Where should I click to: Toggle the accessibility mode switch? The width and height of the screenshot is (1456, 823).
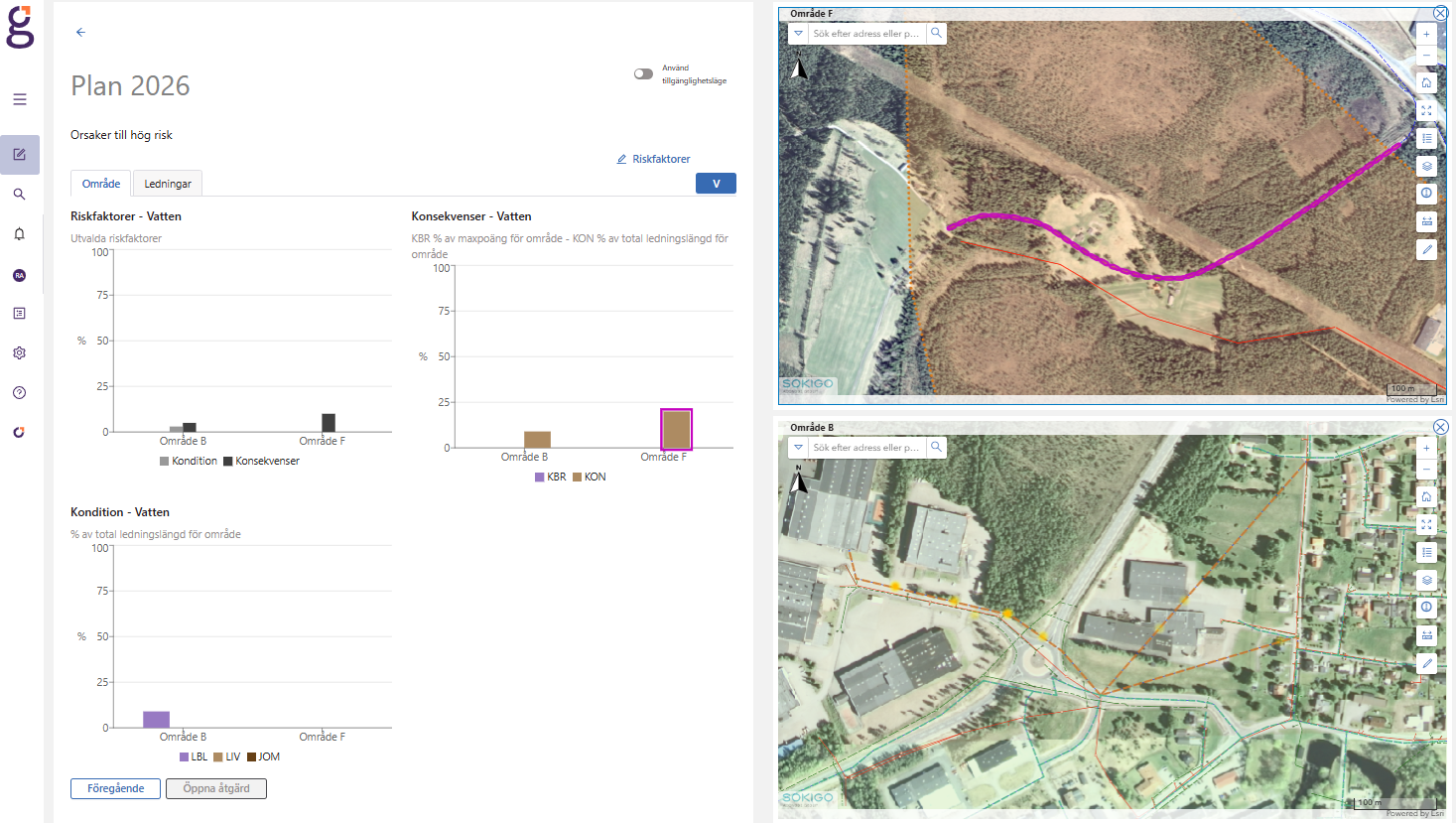click(x=644, y=73)
